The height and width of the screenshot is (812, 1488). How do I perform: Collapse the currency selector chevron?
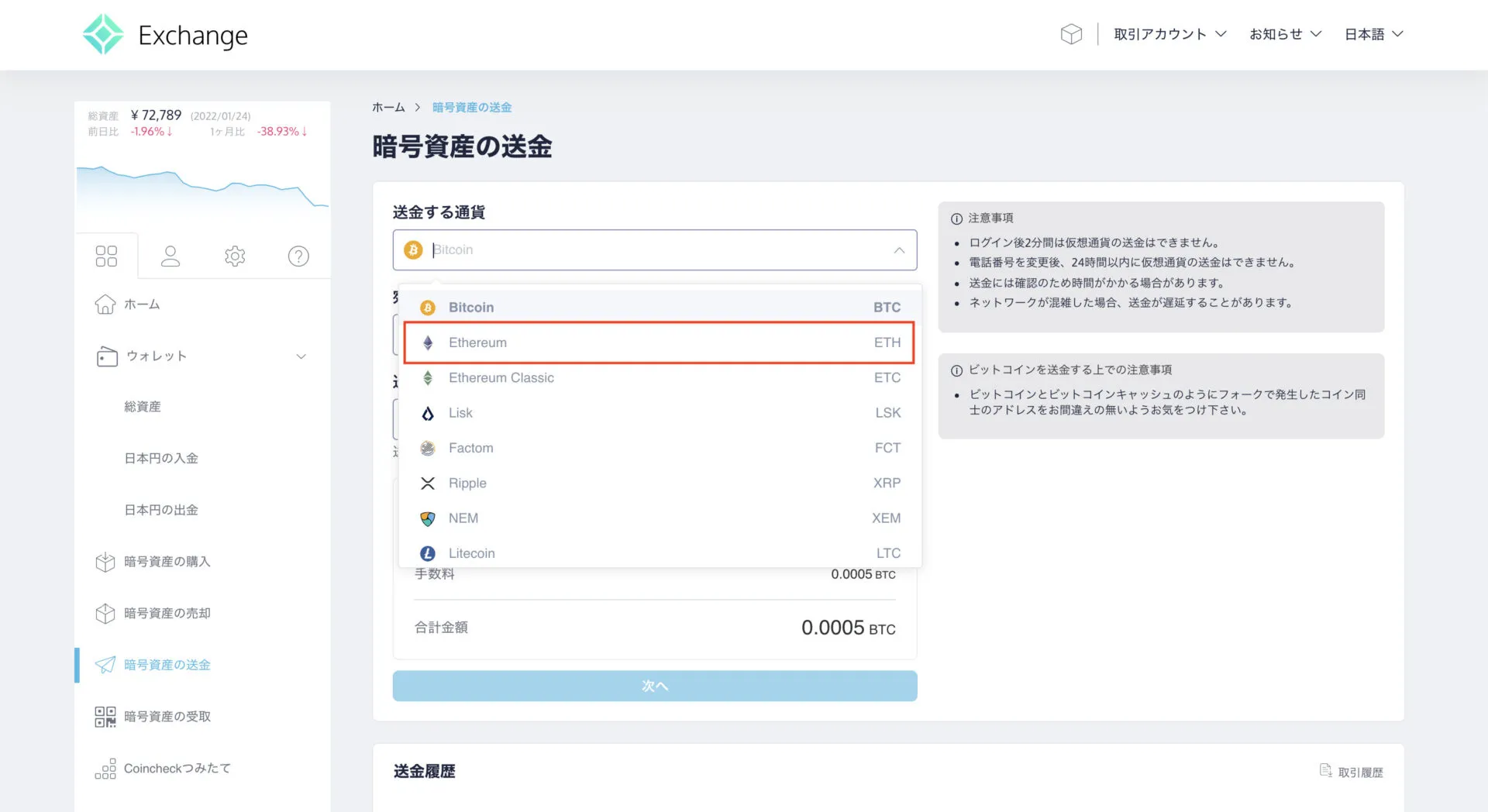(899, 249)
